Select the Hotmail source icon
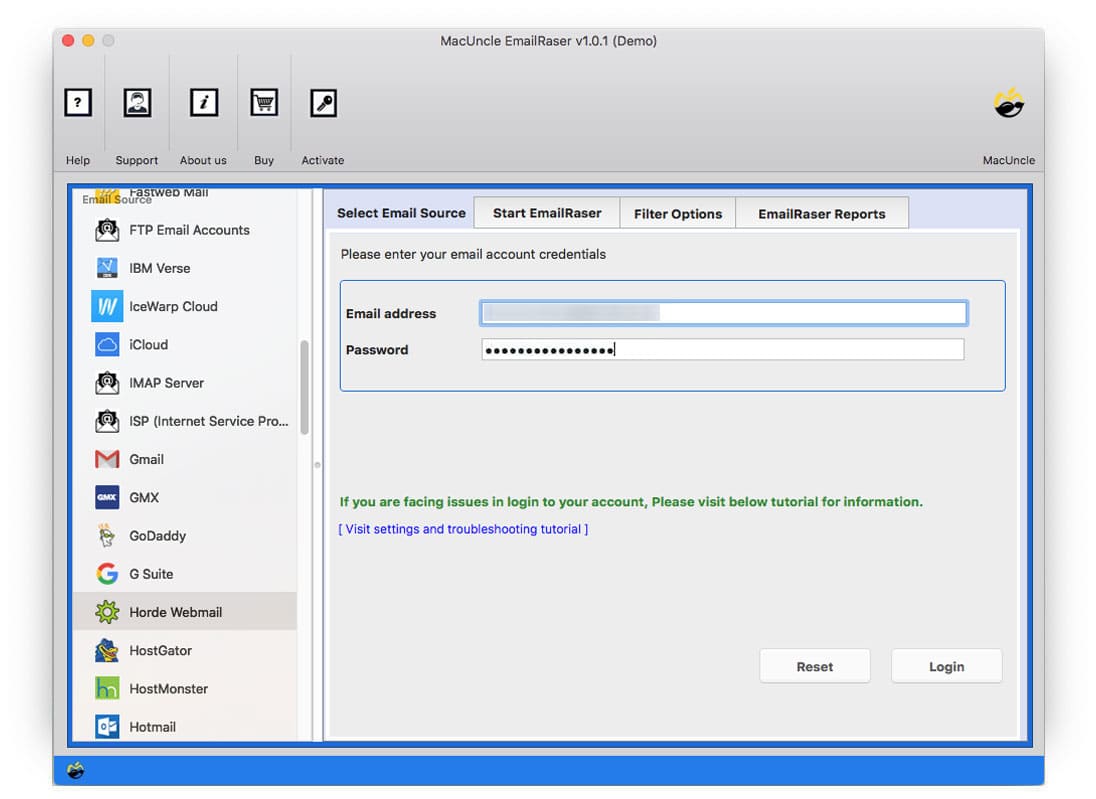Screen dimensions: 1096x799 (107, 727)
